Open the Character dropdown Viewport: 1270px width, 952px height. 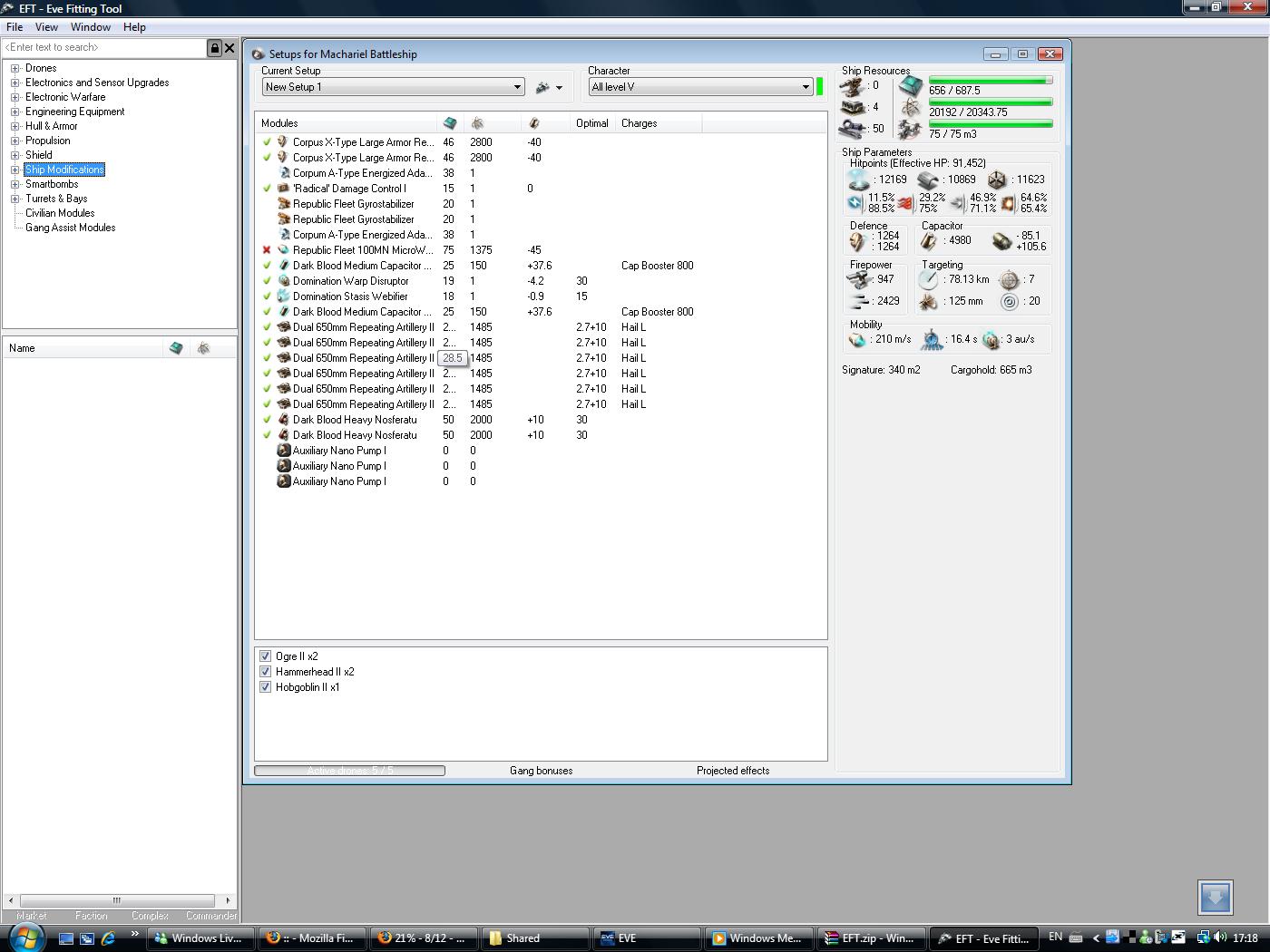click(x=700, y=87)
